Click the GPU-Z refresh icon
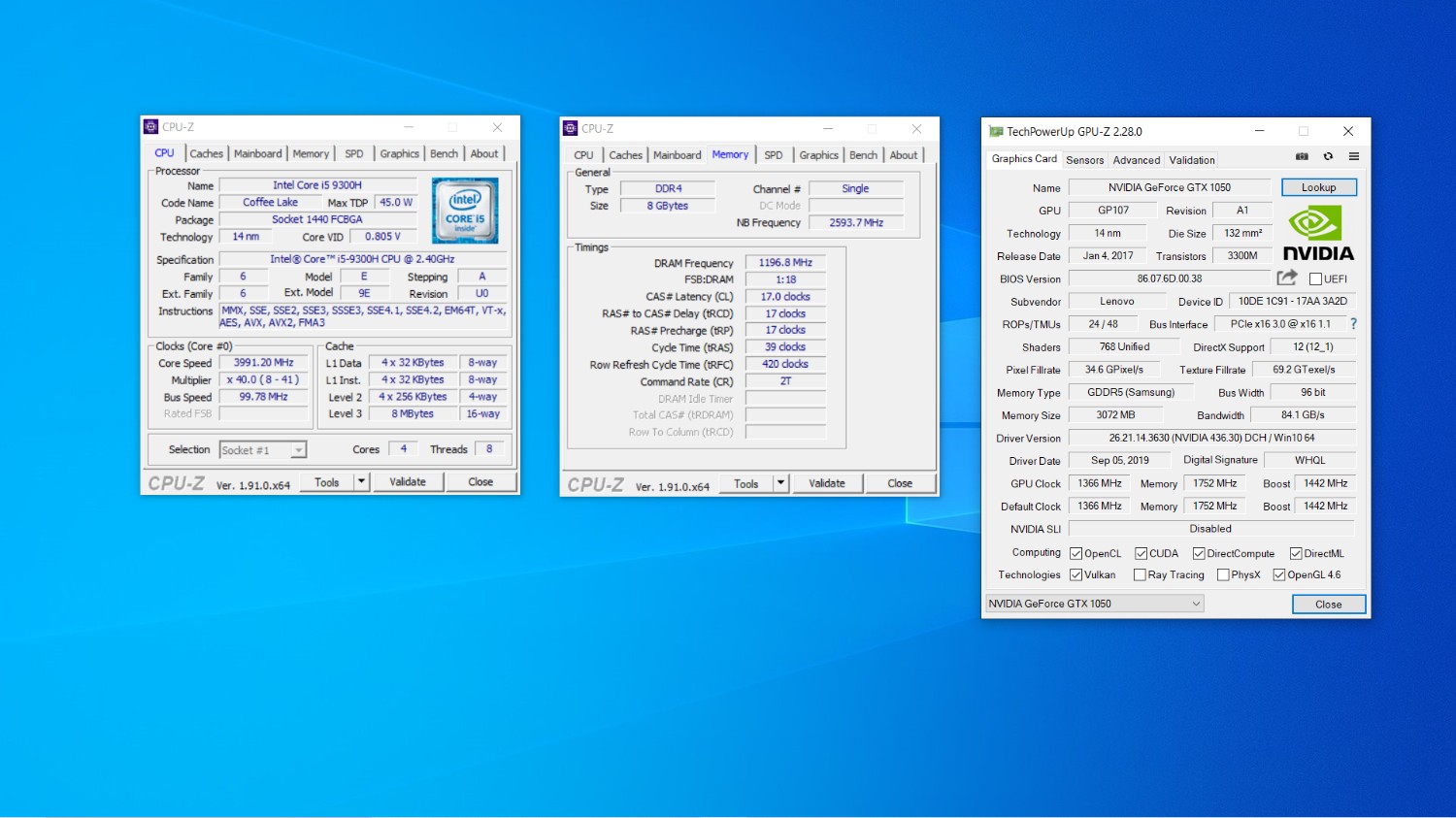 (x=1328, y=156)
